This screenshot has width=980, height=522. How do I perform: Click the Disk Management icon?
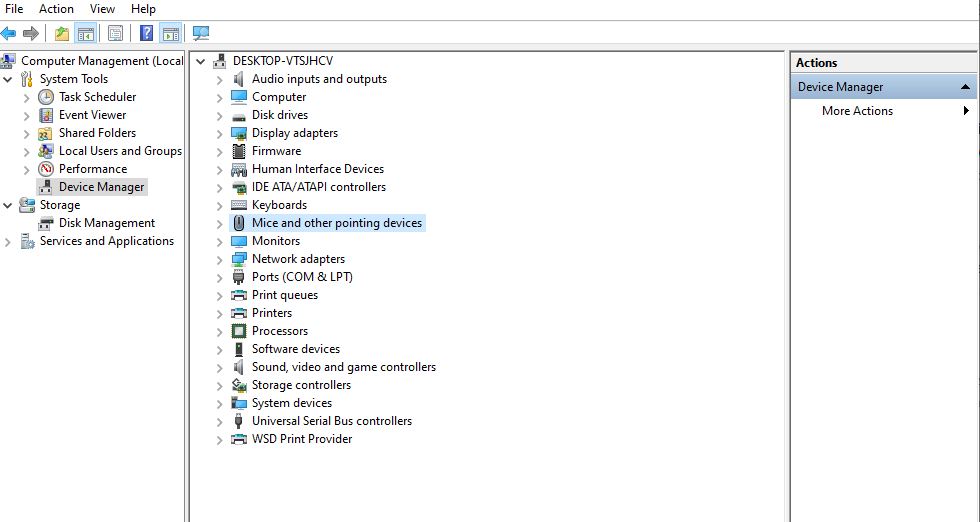(46, 223)
